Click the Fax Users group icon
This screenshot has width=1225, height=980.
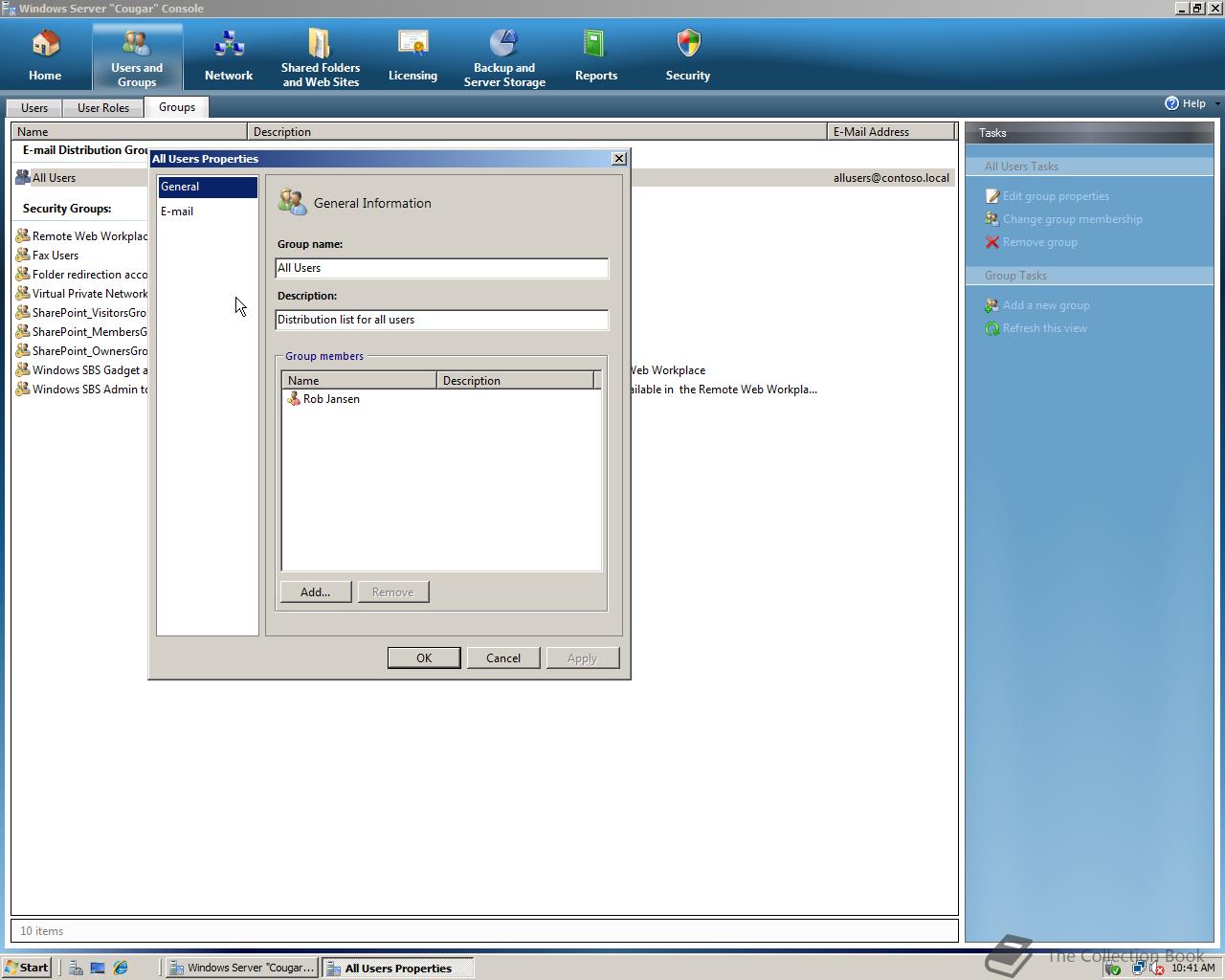tap(23, 256)
